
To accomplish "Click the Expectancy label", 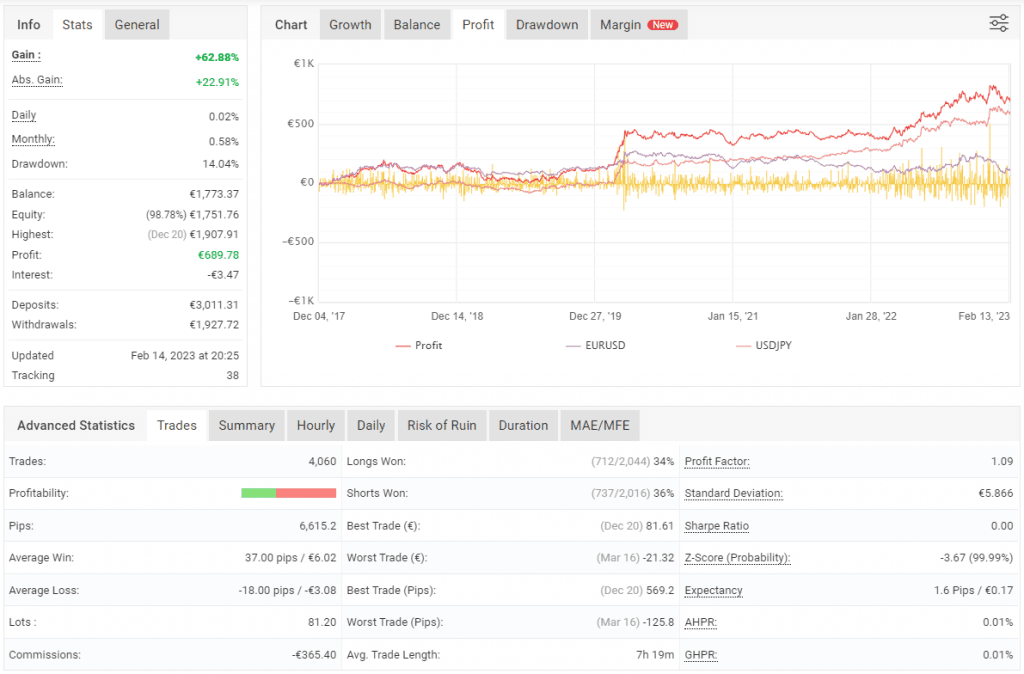I will pyautogui.click(x=713, y=590).
